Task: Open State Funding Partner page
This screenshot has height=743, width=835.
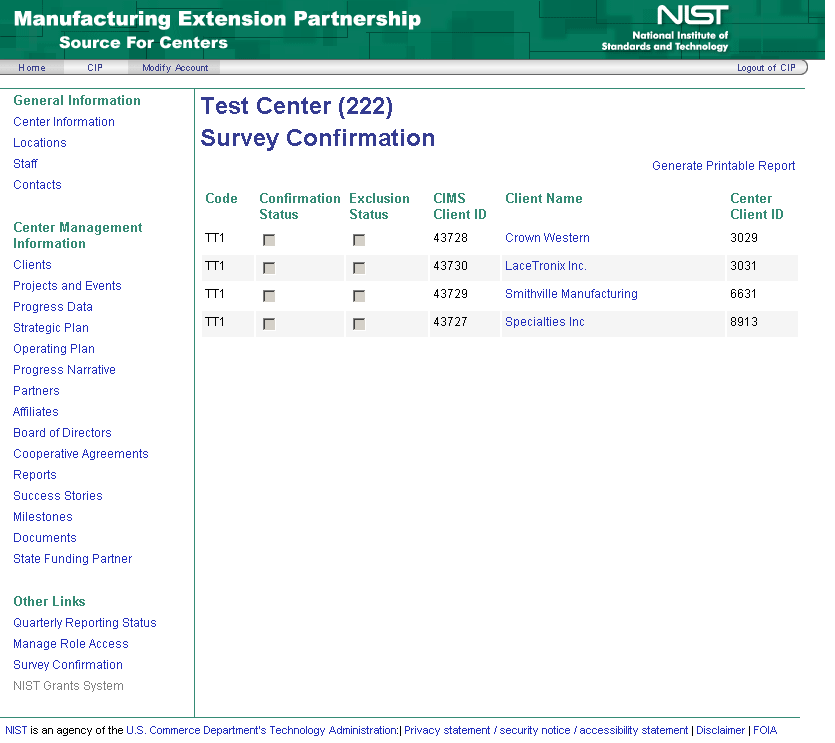Action: click(73, 559)
